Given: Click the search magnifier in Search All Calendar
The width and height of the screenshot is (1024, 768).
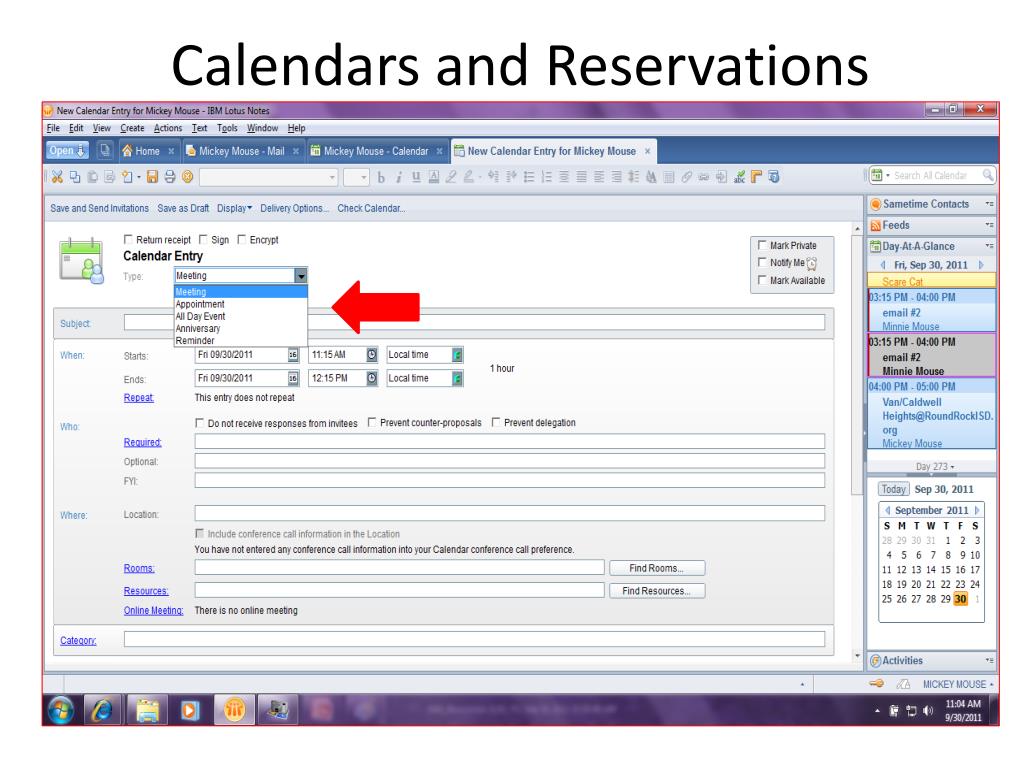Looking at the screenshot, I should (x=987, y=175).
